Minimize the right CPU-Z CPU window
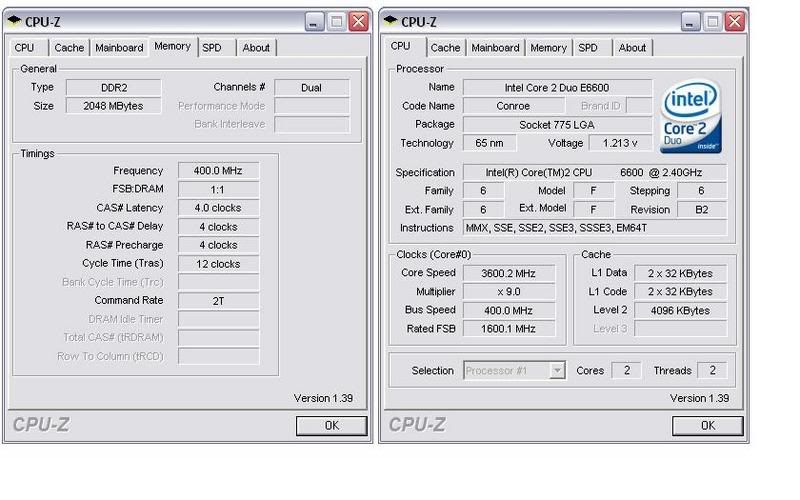 pos(690,21)
